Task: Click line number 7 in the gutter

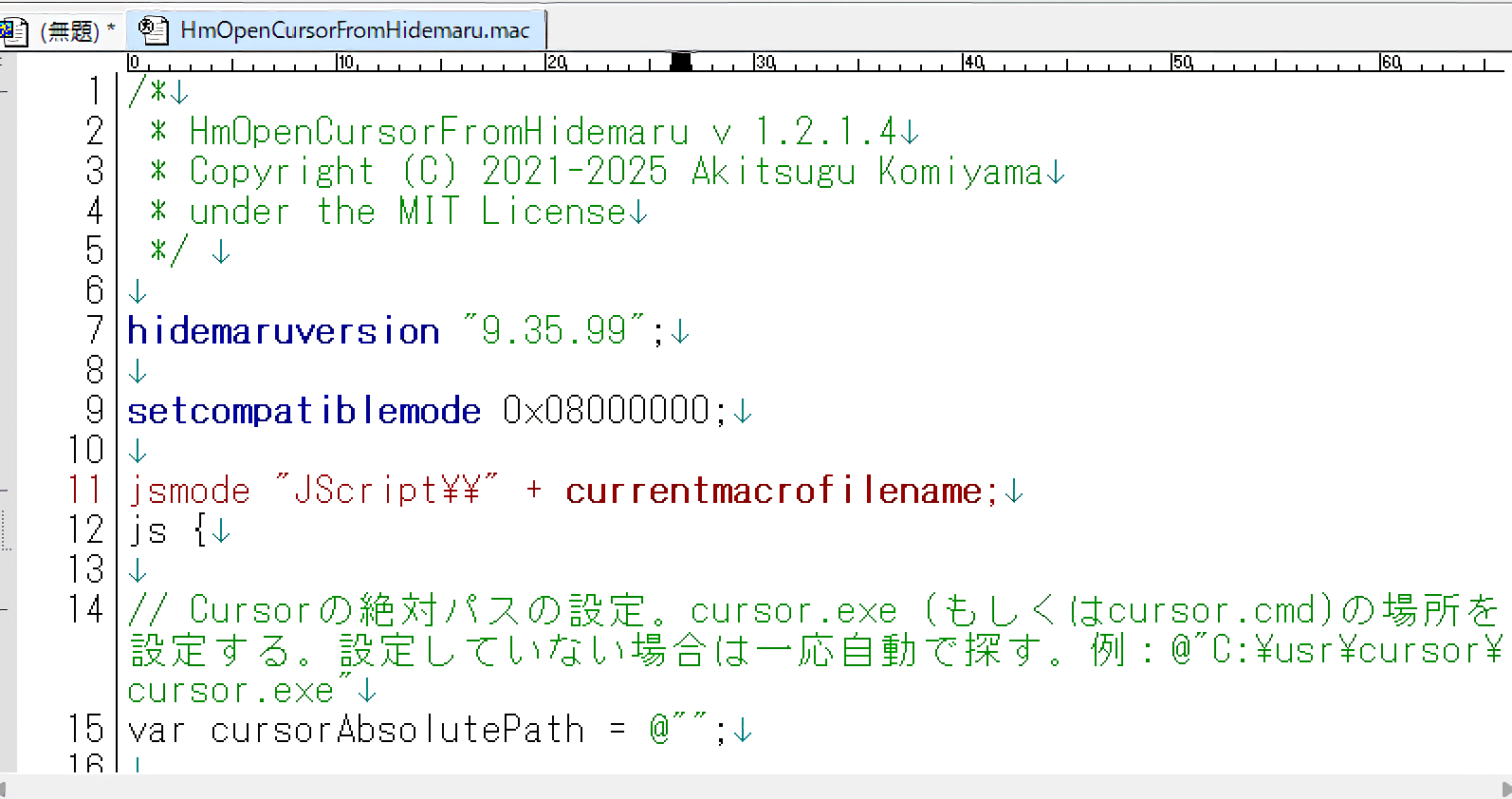Action: tap(94, 331)
